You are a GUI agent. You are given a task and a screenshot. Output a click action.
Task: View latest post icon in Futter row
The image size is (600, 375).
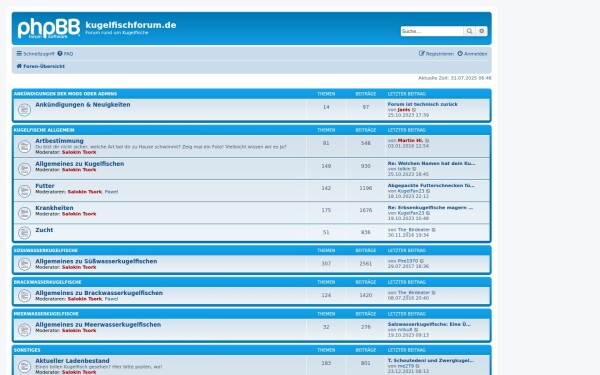(428, 191)
